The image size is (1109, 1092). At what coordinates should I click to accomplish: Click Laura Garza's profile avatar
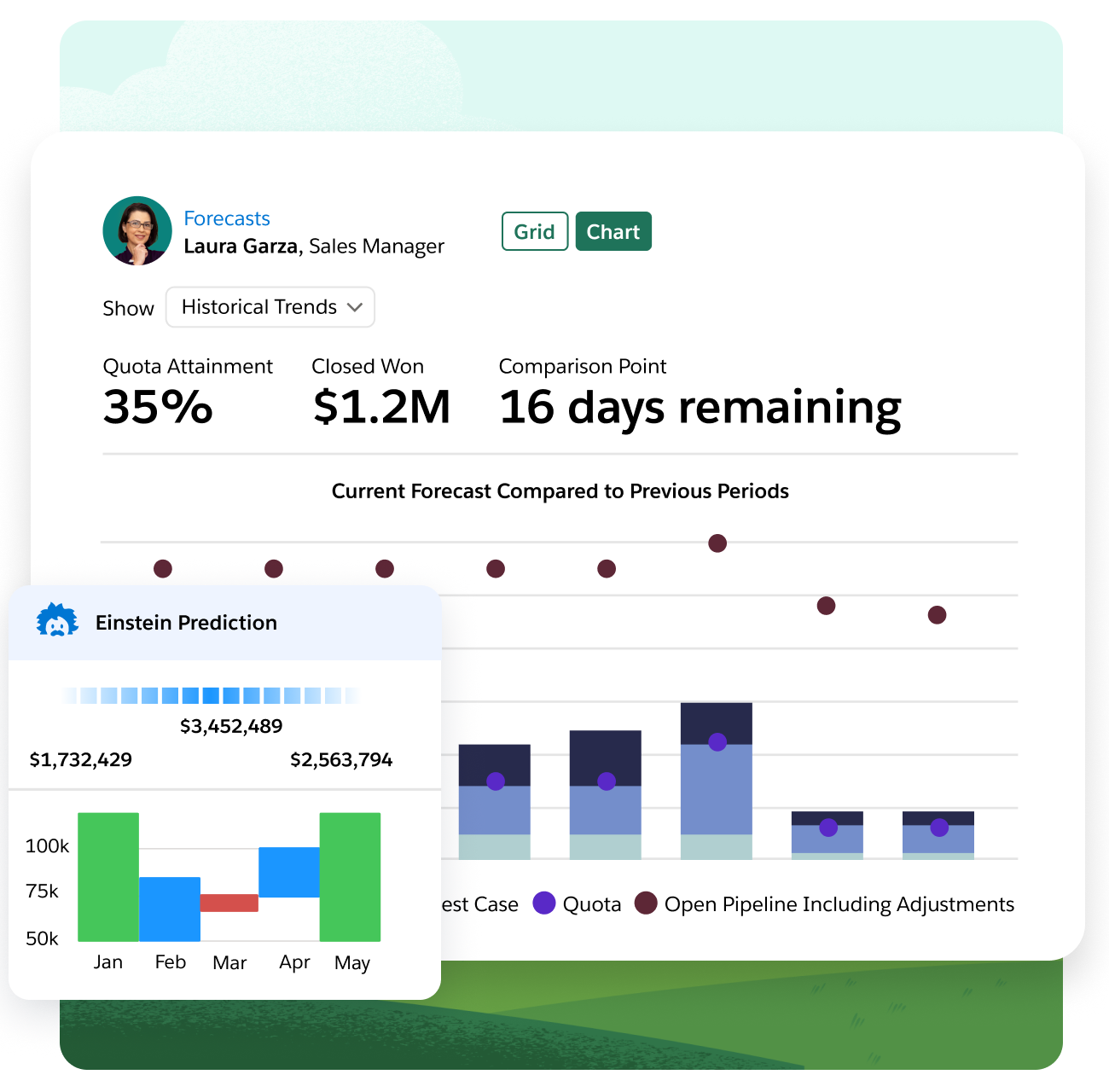click(137, 231)
